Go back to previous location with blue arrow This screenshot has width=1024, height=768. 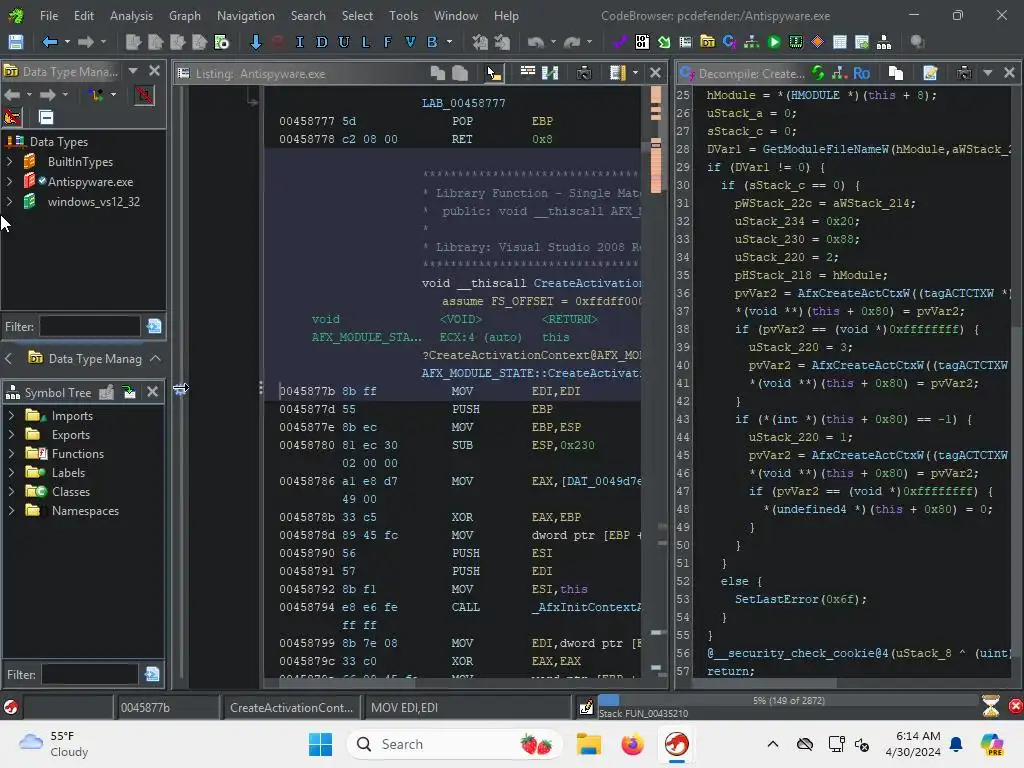pos(50,42)
